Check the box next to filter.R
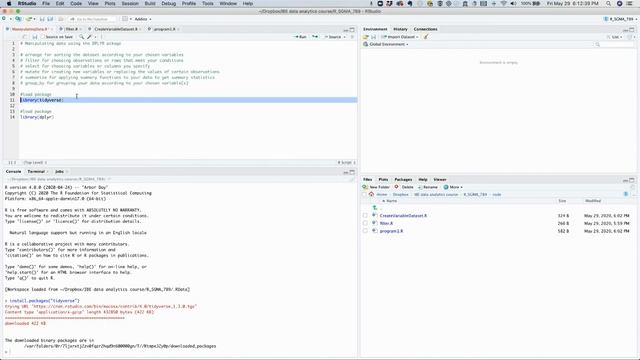 (365, 223)
